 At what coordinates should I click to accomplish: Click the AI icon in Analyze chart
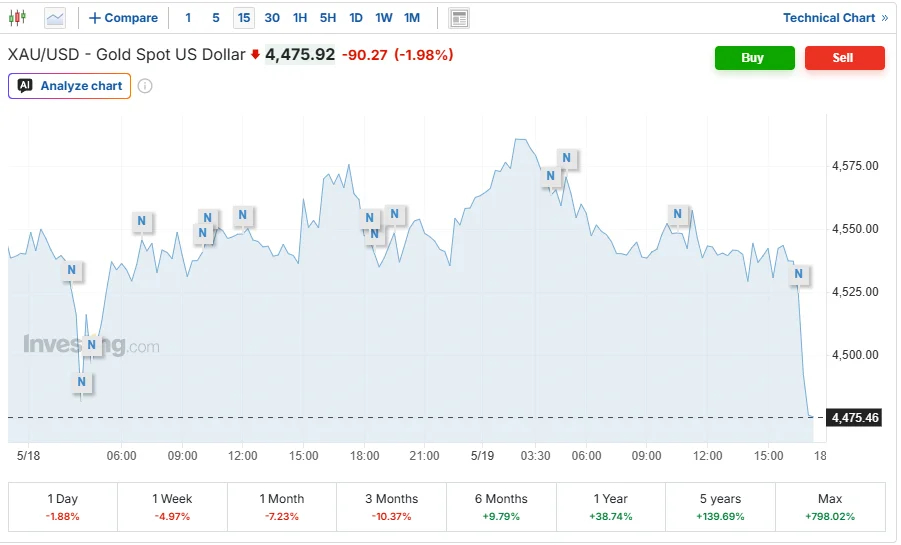(x=25, y=86)
